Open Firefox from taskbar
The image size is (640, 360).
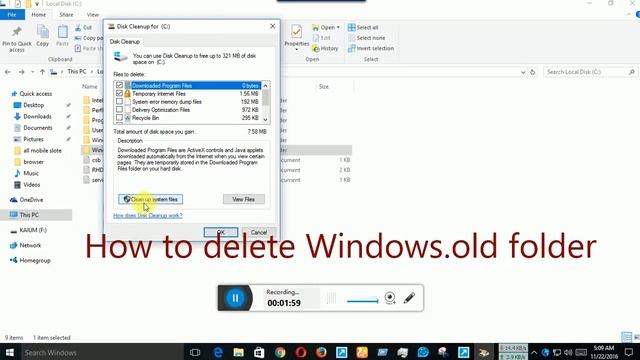click(321, 352)
